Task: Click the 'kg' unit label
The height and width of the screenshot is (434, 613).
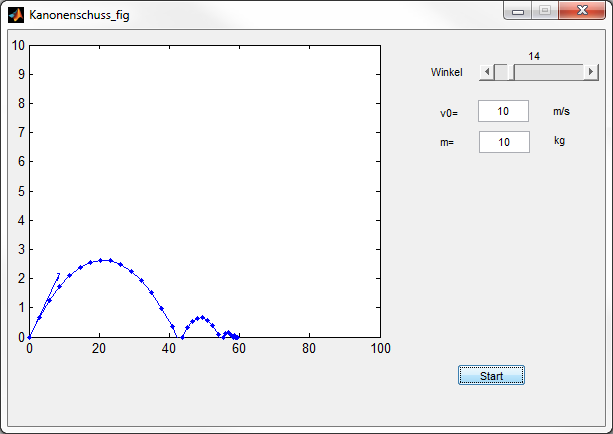Action: click(560, 141)
